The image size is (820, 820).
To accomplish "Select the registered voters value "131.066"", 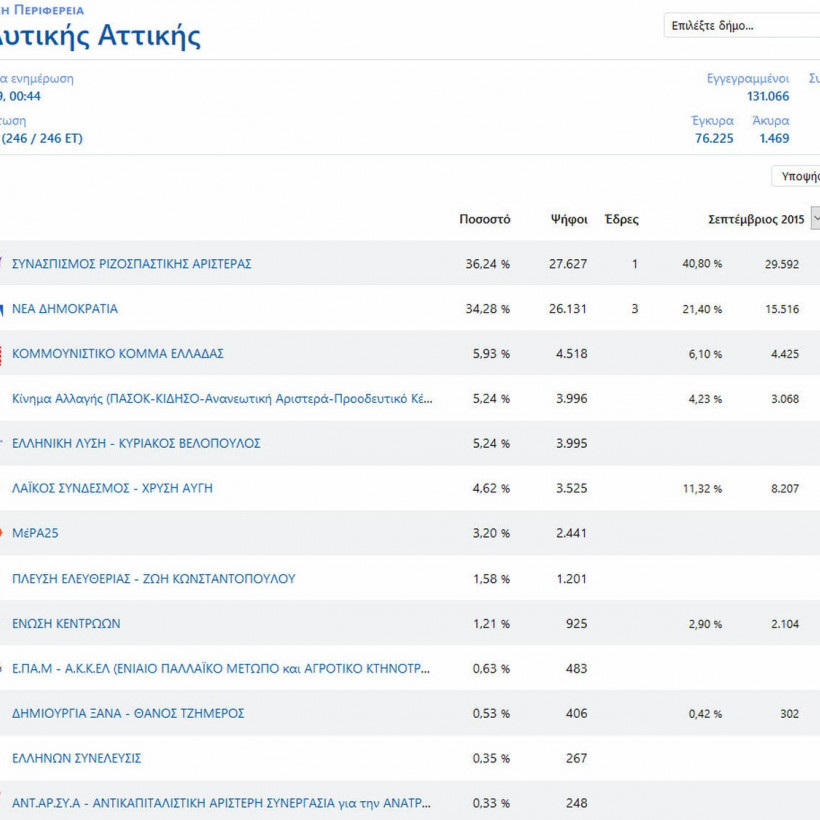I will point(768,96).
